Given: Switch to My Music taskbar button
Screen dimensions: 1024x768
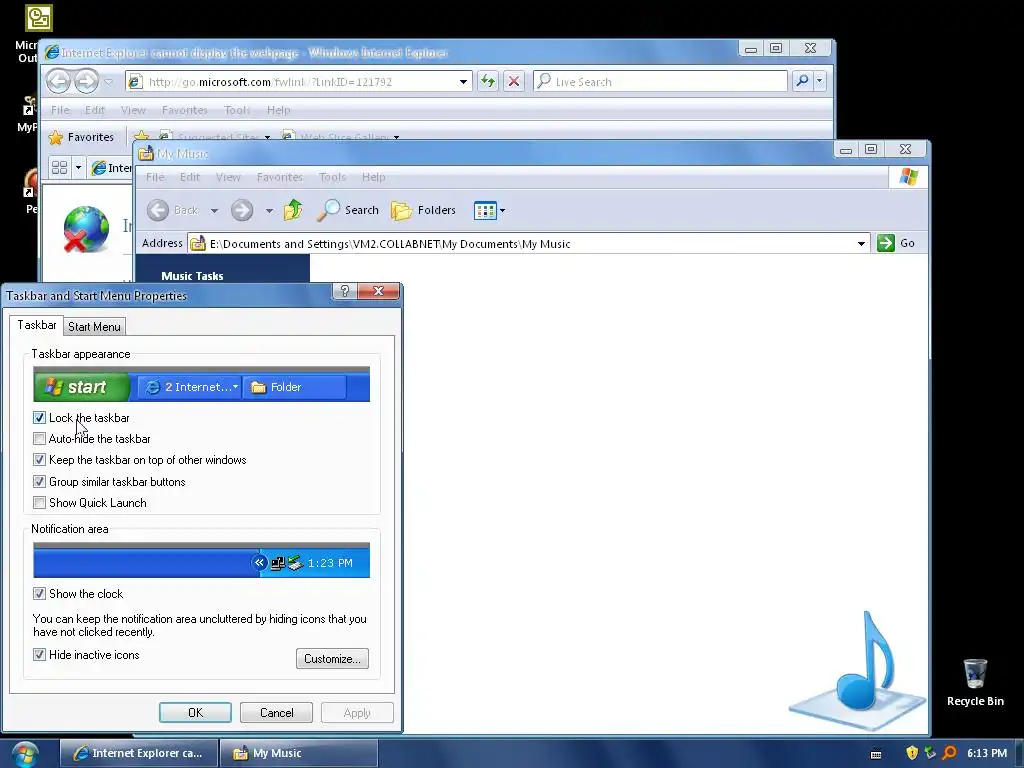Looking at the screenshot, I should coord(298,753).
